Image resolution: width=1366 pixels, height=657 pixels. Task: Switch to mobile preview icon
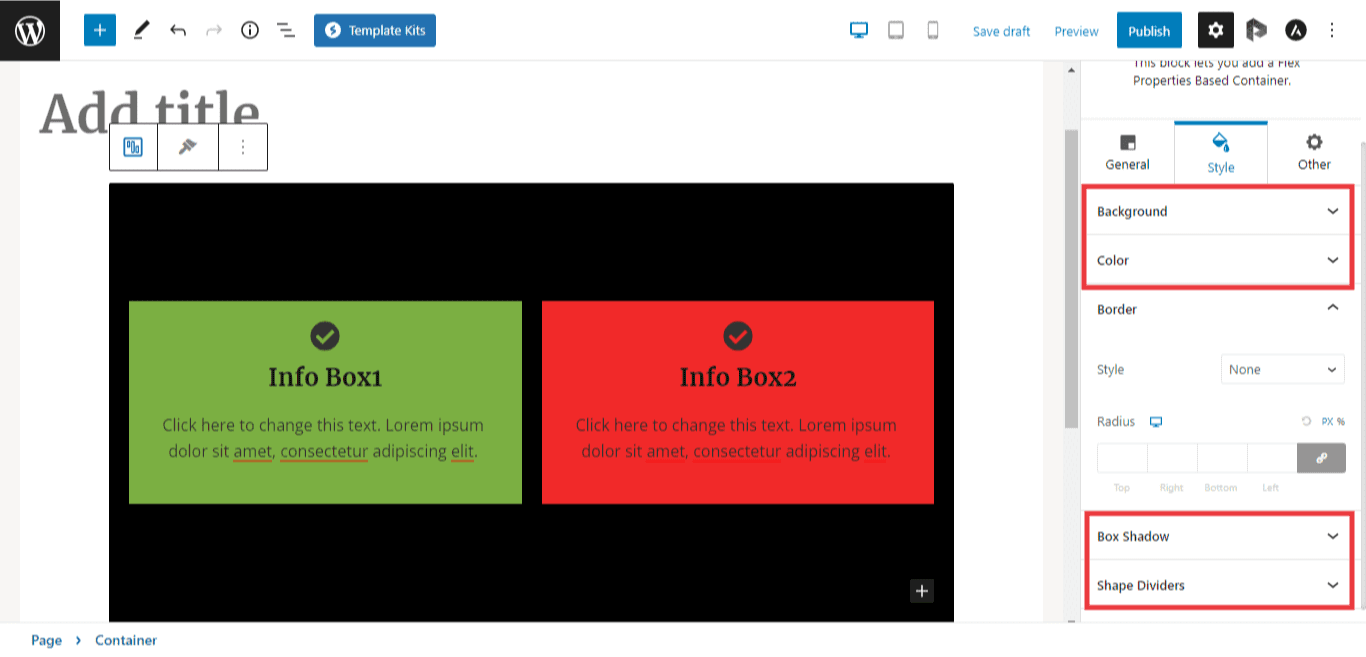[x=933, y=31]
